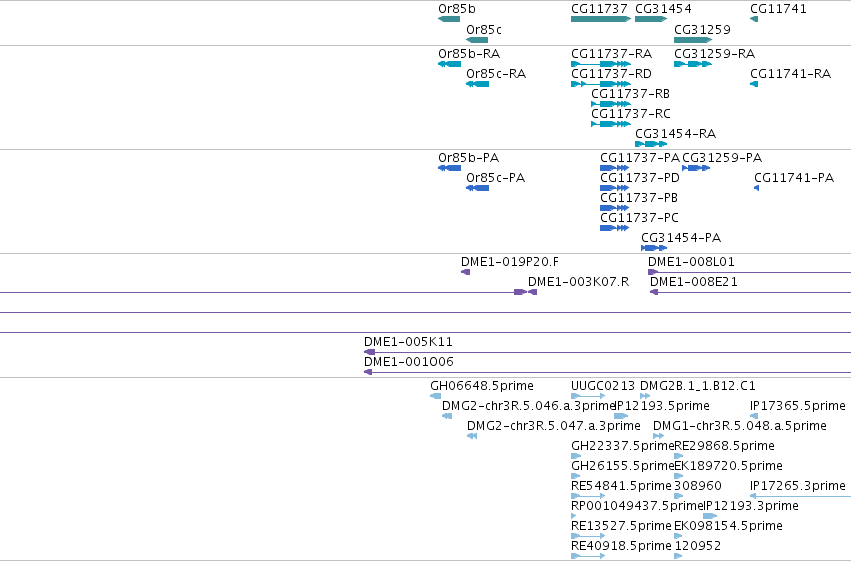Click transcript CG31454-RA

click(675, 134)
